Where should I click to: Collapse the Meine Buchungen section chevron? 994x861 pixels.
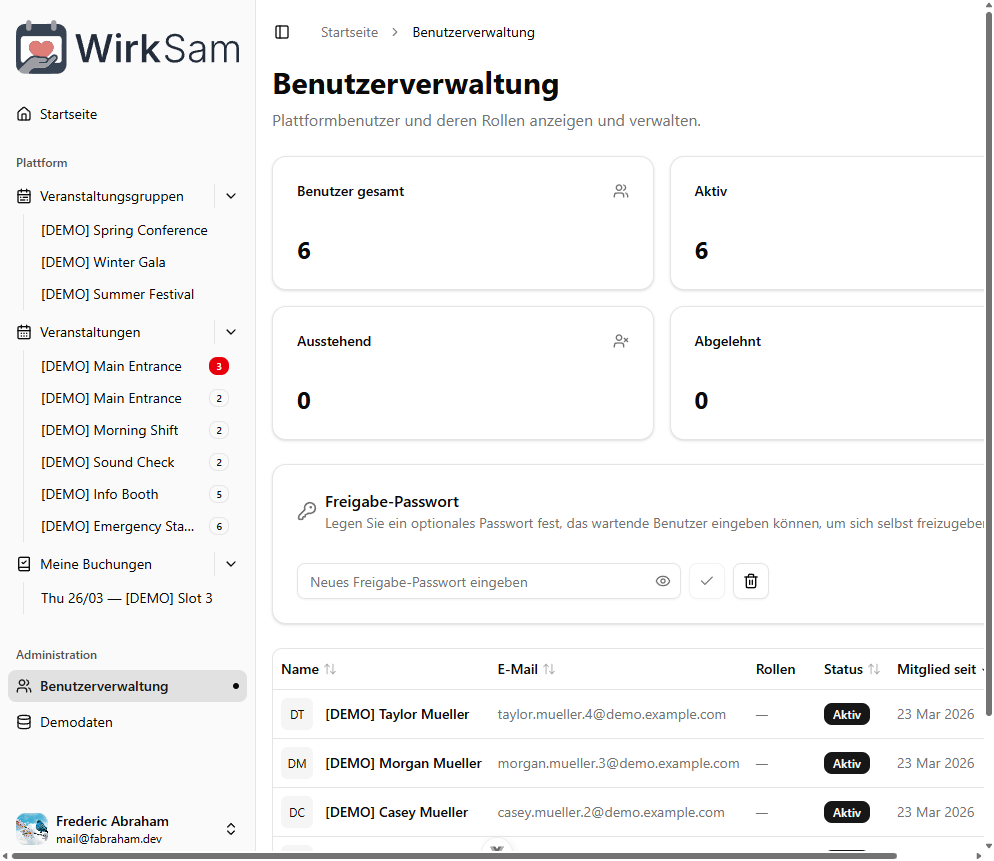(231, 564)
